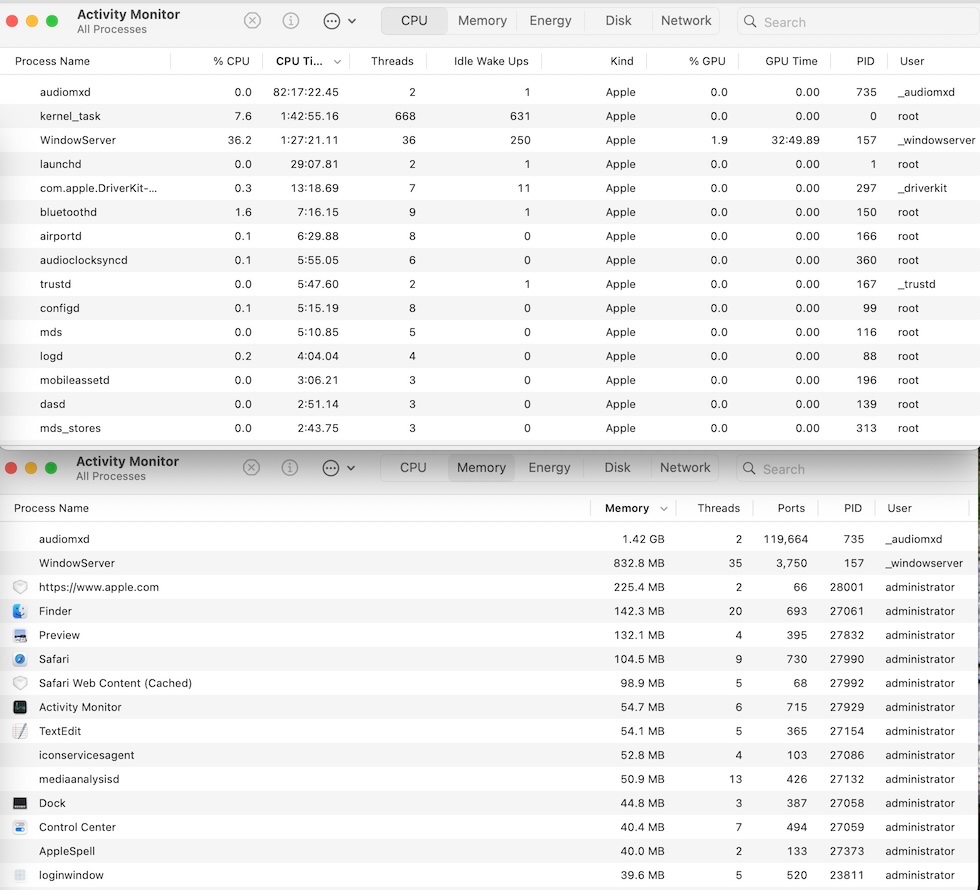Select WindowServer row in CPU window
The width and height of the screenshot is (980, 890).
pyautogui.click(x=490, y=140)
